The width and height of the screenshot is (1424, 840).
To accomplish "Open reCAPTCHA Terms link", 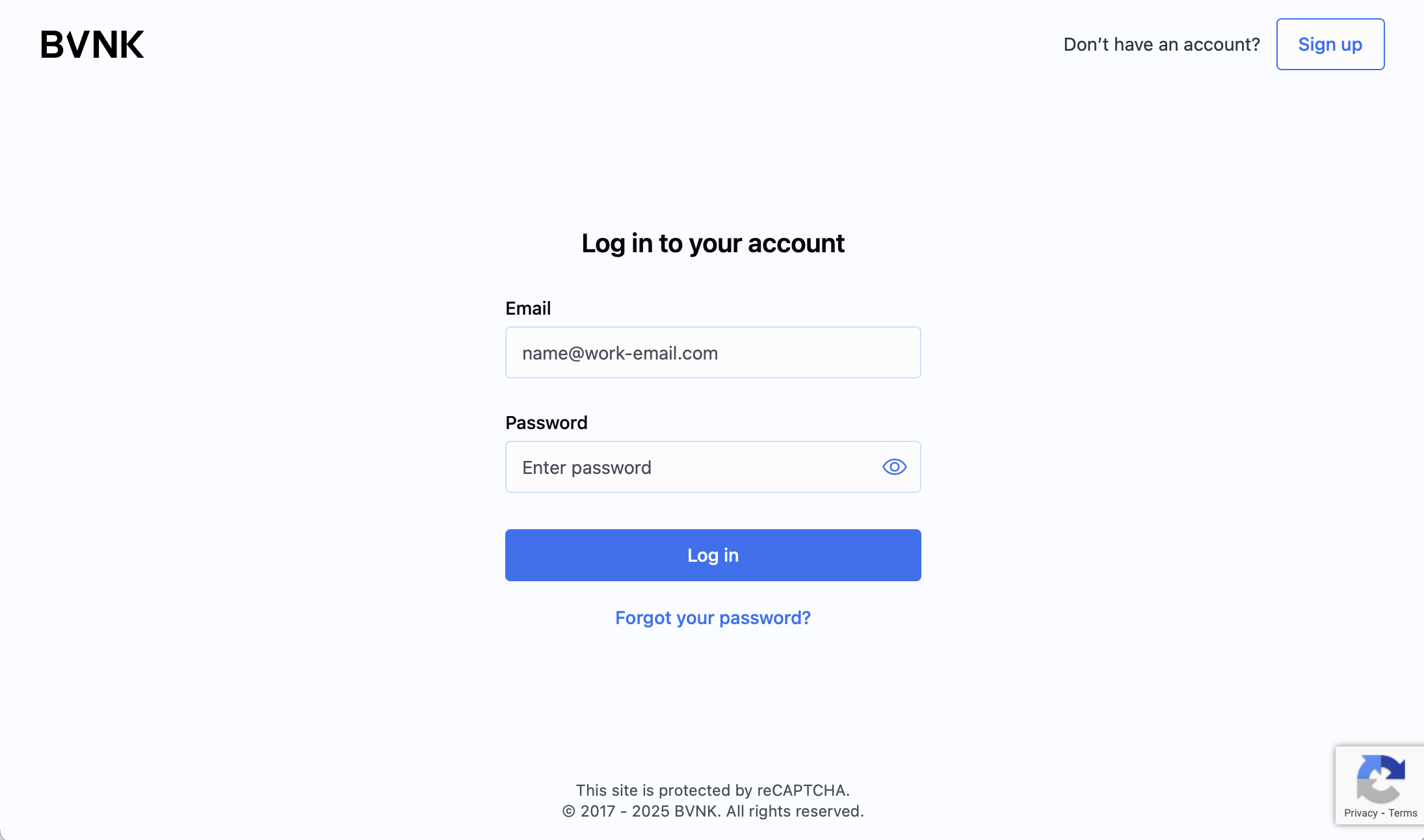I will [1403, 813].
